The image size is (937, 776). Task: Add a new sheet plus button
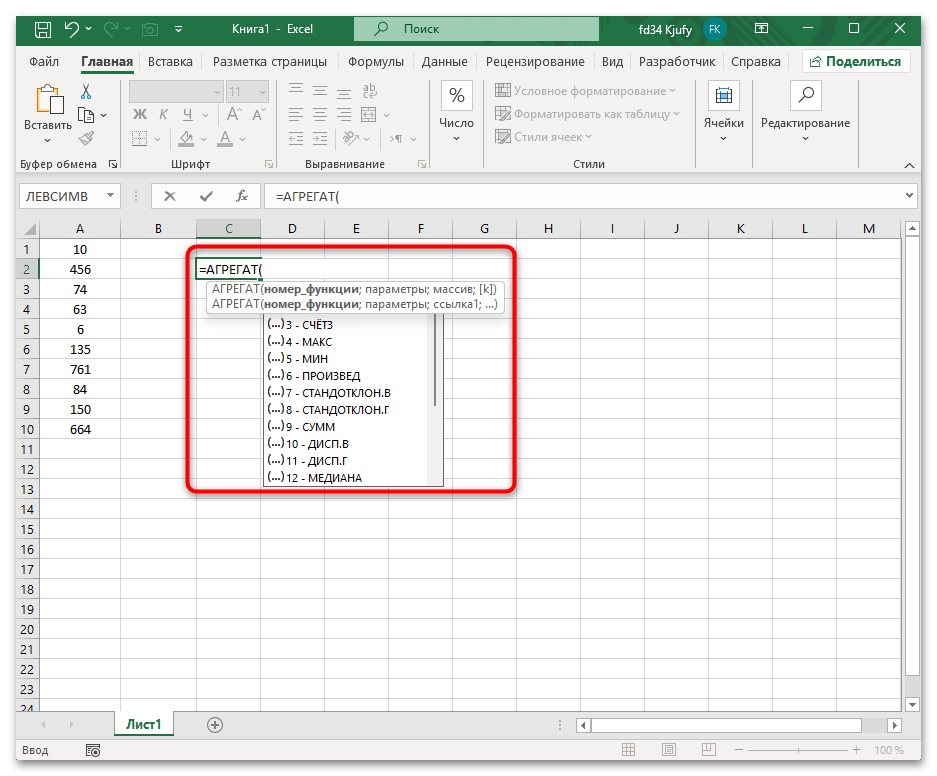[215, 725]
